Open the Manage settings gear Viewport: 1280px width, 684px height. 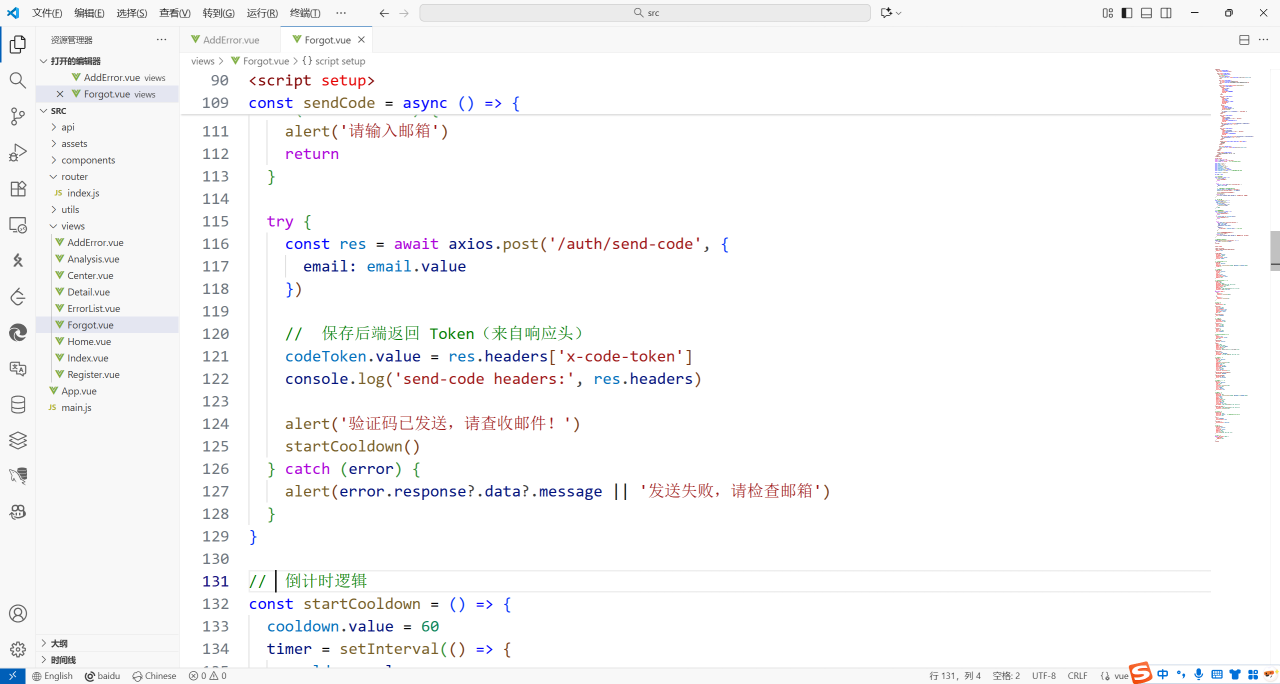17,649
